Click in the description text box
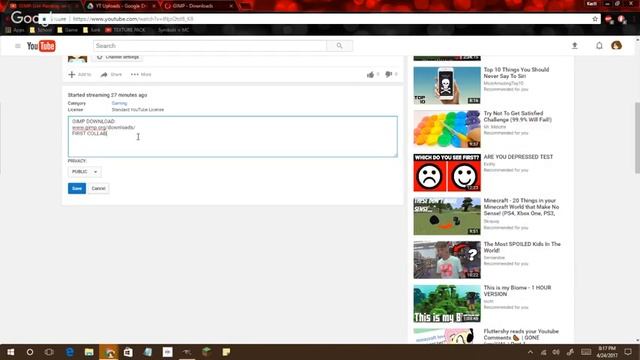640x360 pixels. [x=232, y=136]
